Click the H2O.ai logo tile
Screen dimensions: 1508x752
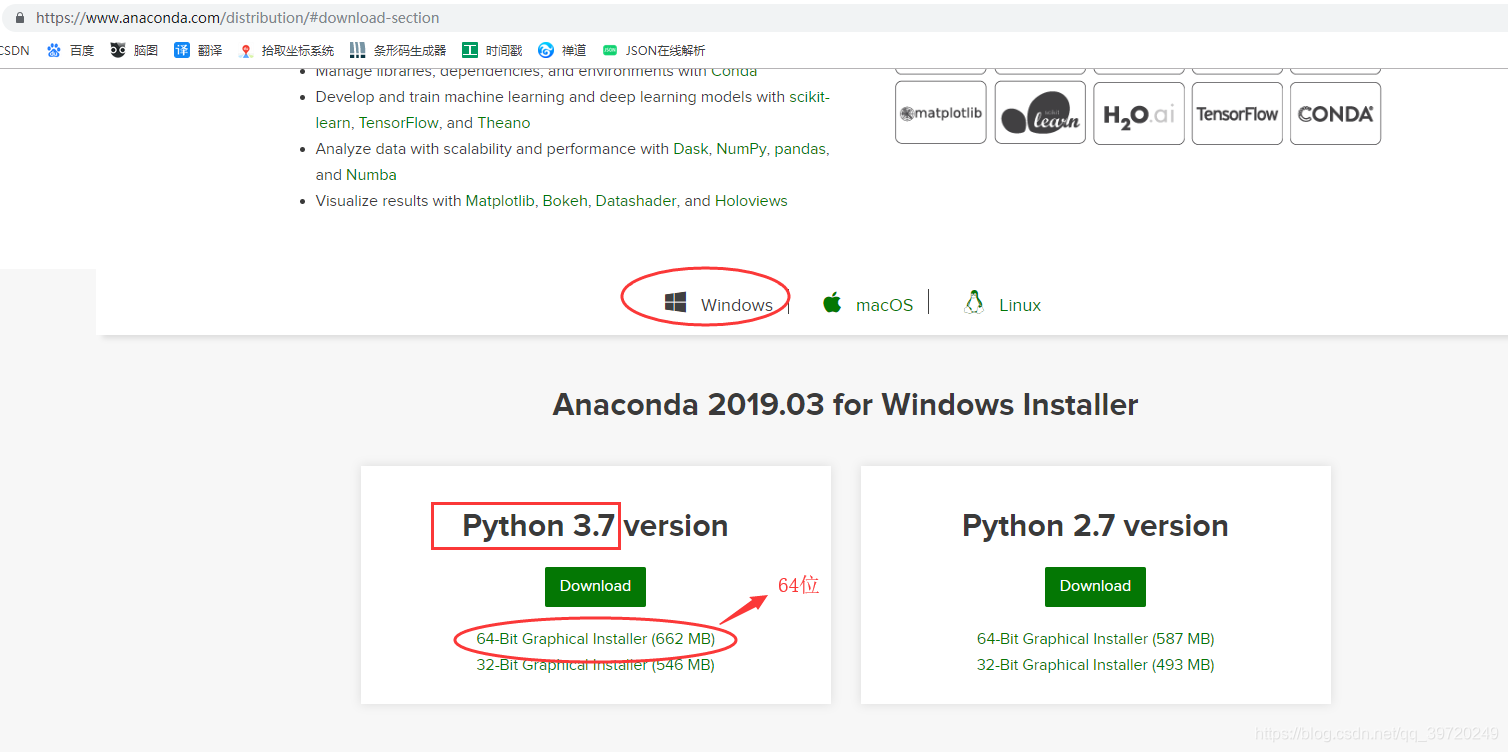click(x=1139, y=113)
